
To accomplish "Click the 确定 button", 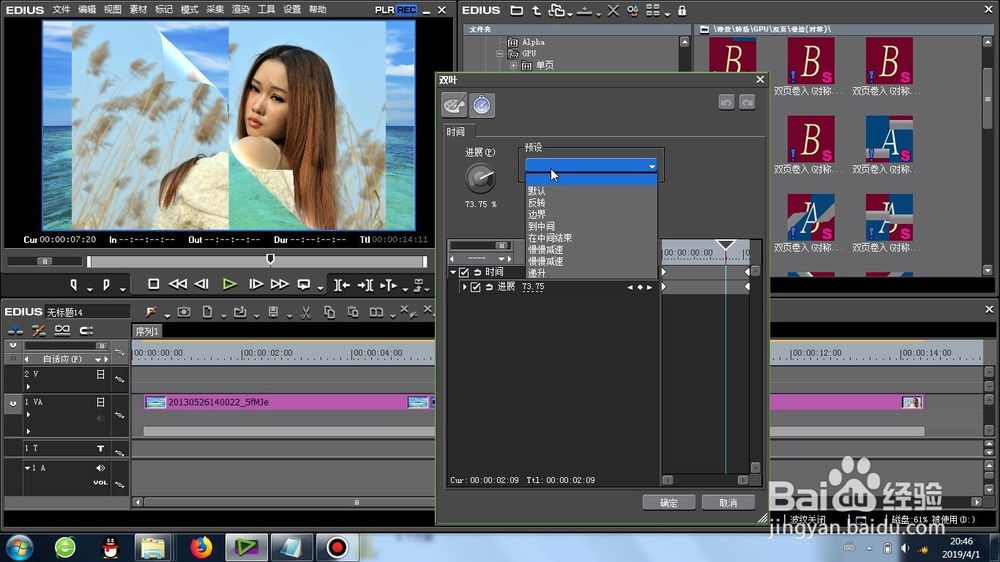I will coord(669,503).
